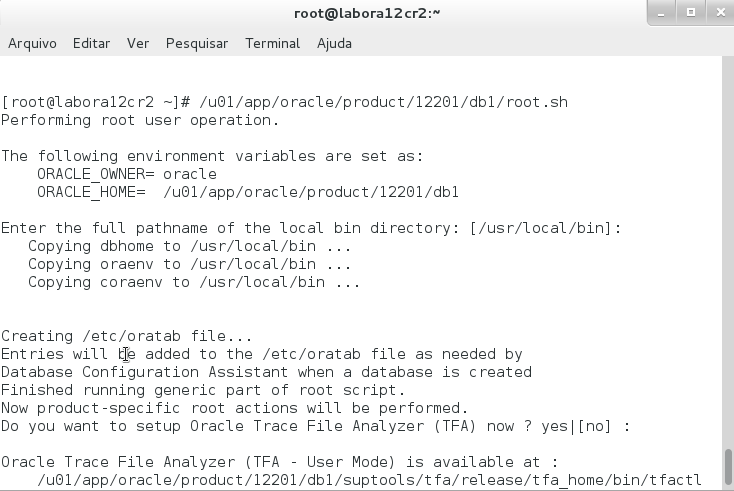Screen dimensions: 734x491
Task: Click the terminal vertical scrollbar thumb
Action: pyautogui.click(x=727, y=465)
